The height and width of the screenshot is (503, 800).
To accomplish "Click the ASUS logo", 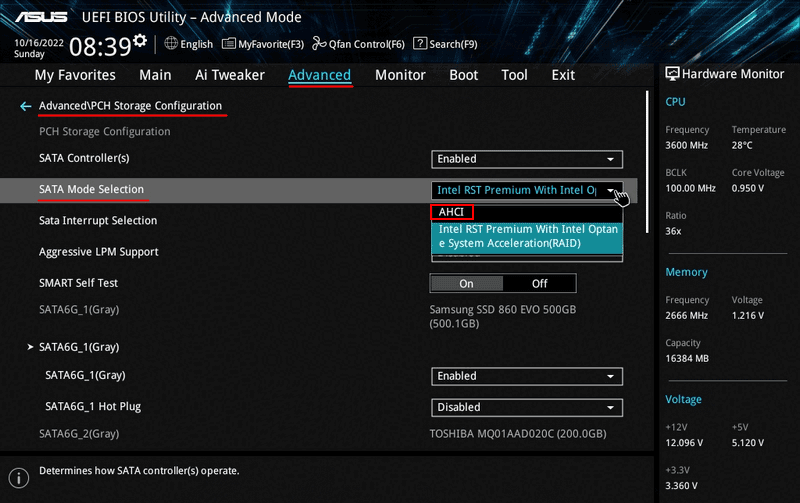I will [x=41, y=17].
